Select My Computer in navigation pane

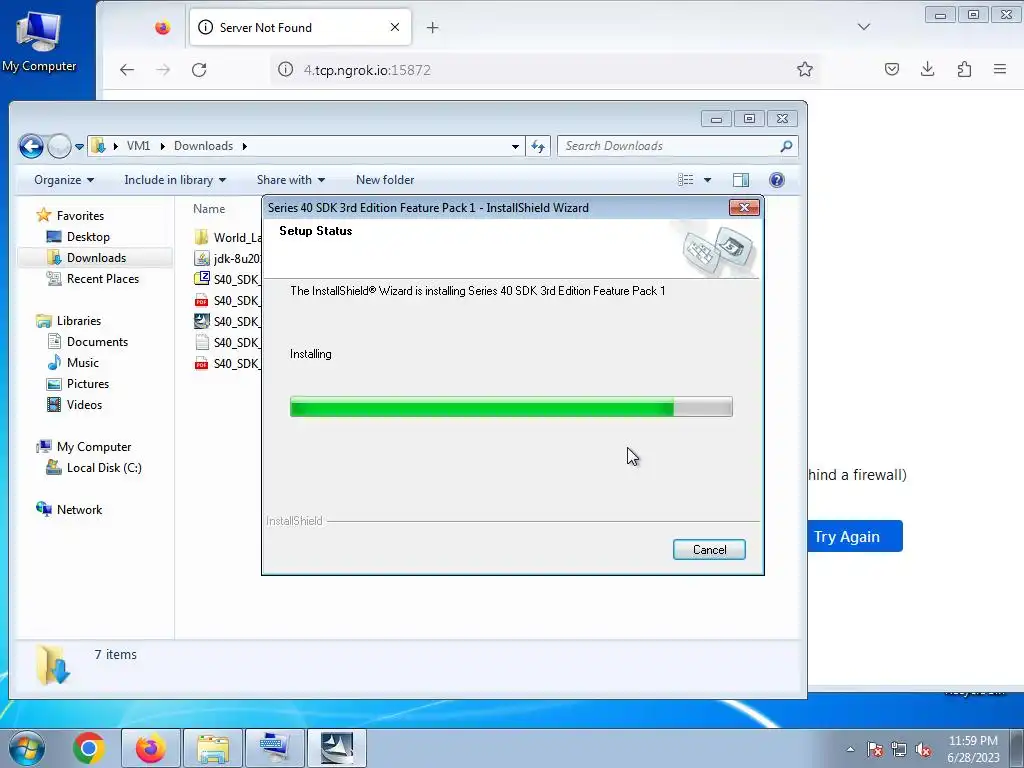click(x=93, y=447)
